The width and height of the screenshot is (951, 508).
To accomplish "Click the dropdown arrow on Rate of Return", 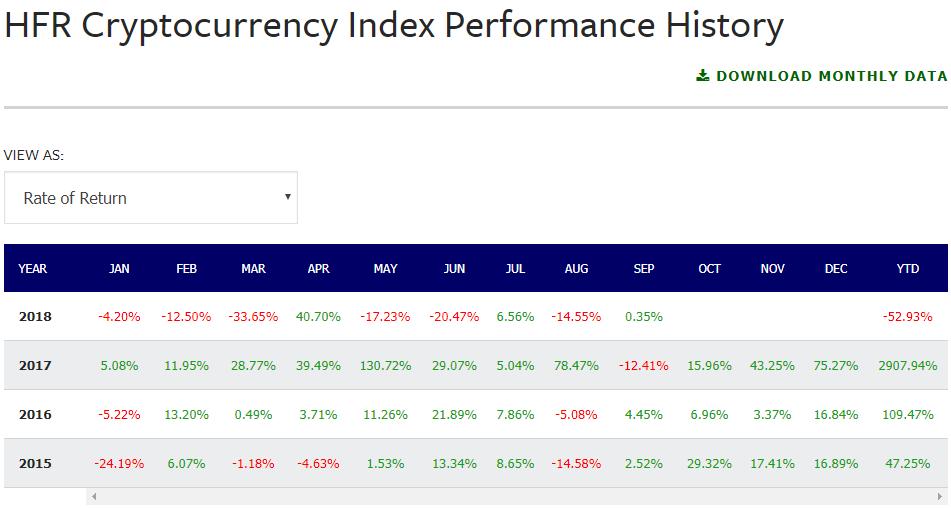I will (288, 197).
